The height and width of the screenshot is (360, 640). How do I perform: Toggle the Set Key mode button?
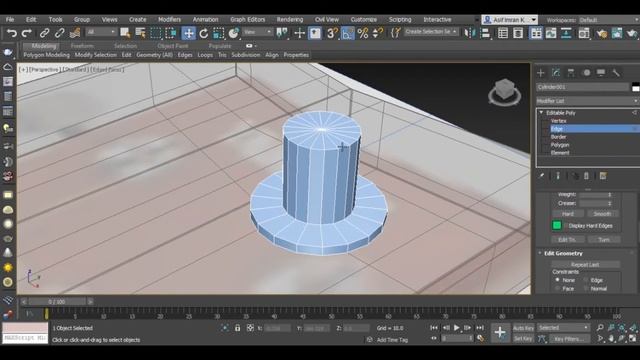point(523,338)
